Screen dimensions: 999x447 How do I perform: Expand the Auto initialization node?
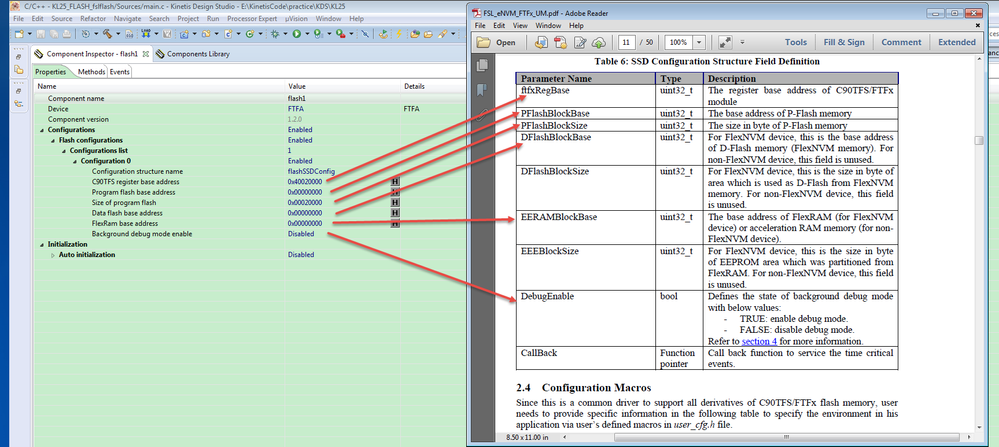coord(52,255)
